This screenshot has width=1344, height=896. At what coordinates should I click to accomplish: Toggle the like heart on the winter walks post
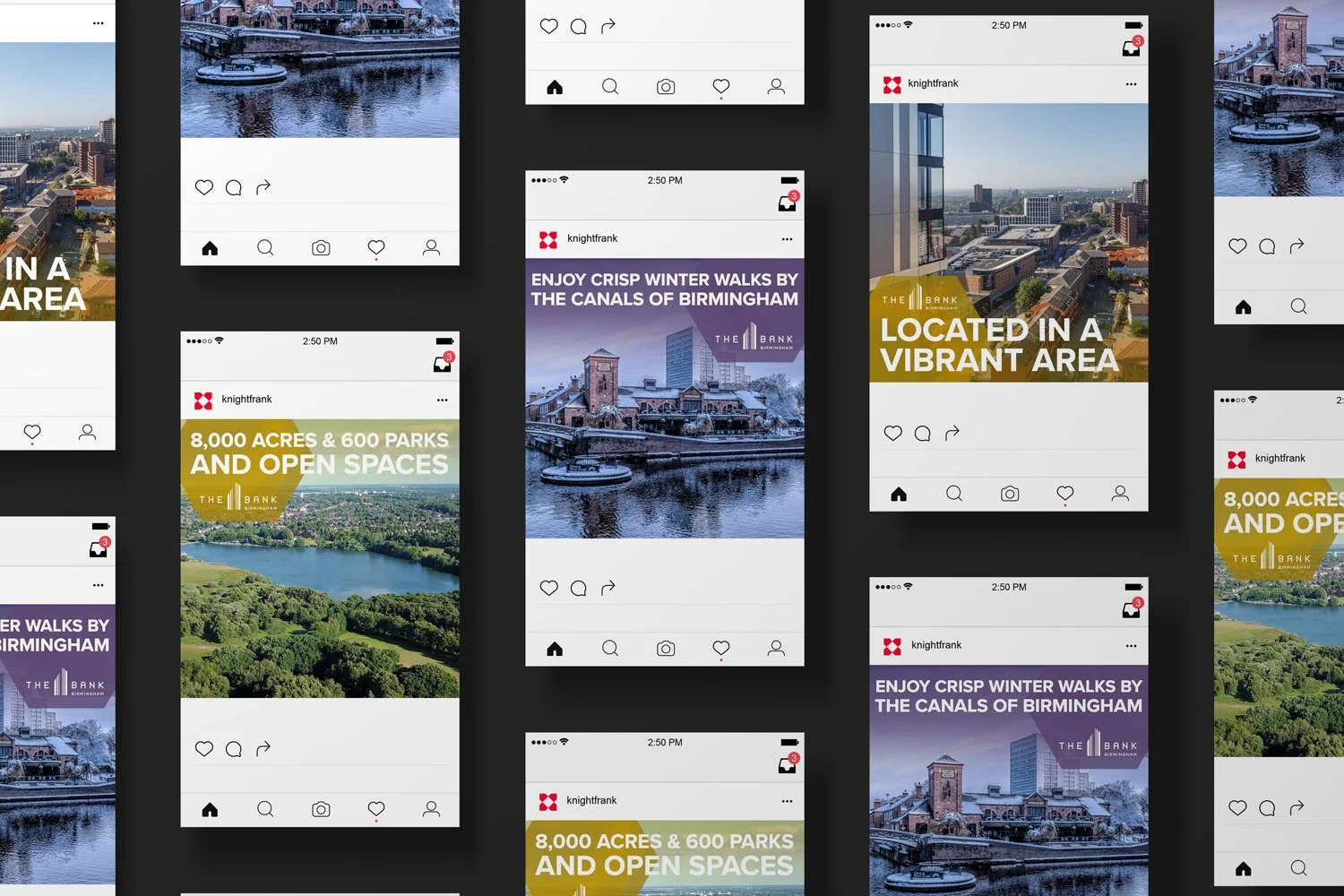click(x=549, y=588)
